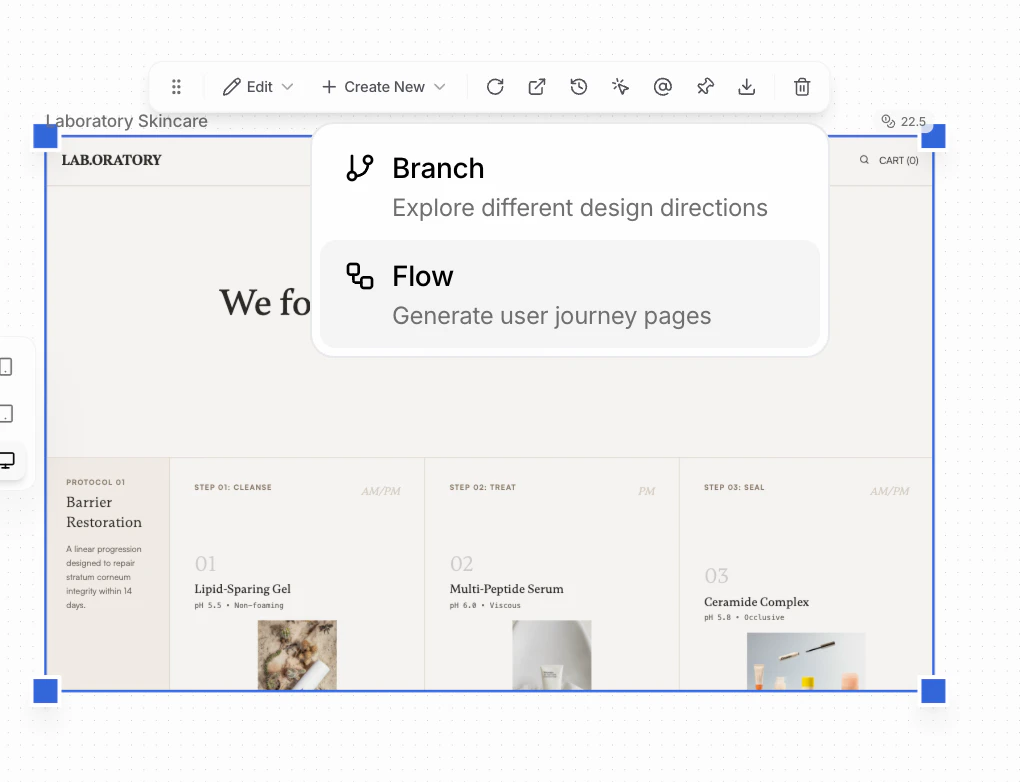Expand the Create New dropdown
Viewport: 1020px width, 782px height.
(383, 86)
